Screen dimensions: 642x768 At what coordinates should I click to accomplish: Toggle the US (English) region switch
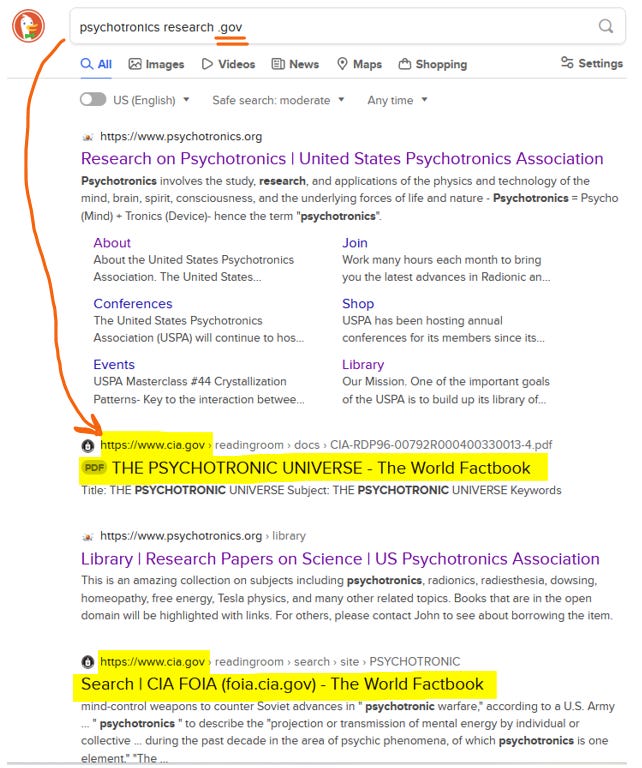click(x=93, y=99)
